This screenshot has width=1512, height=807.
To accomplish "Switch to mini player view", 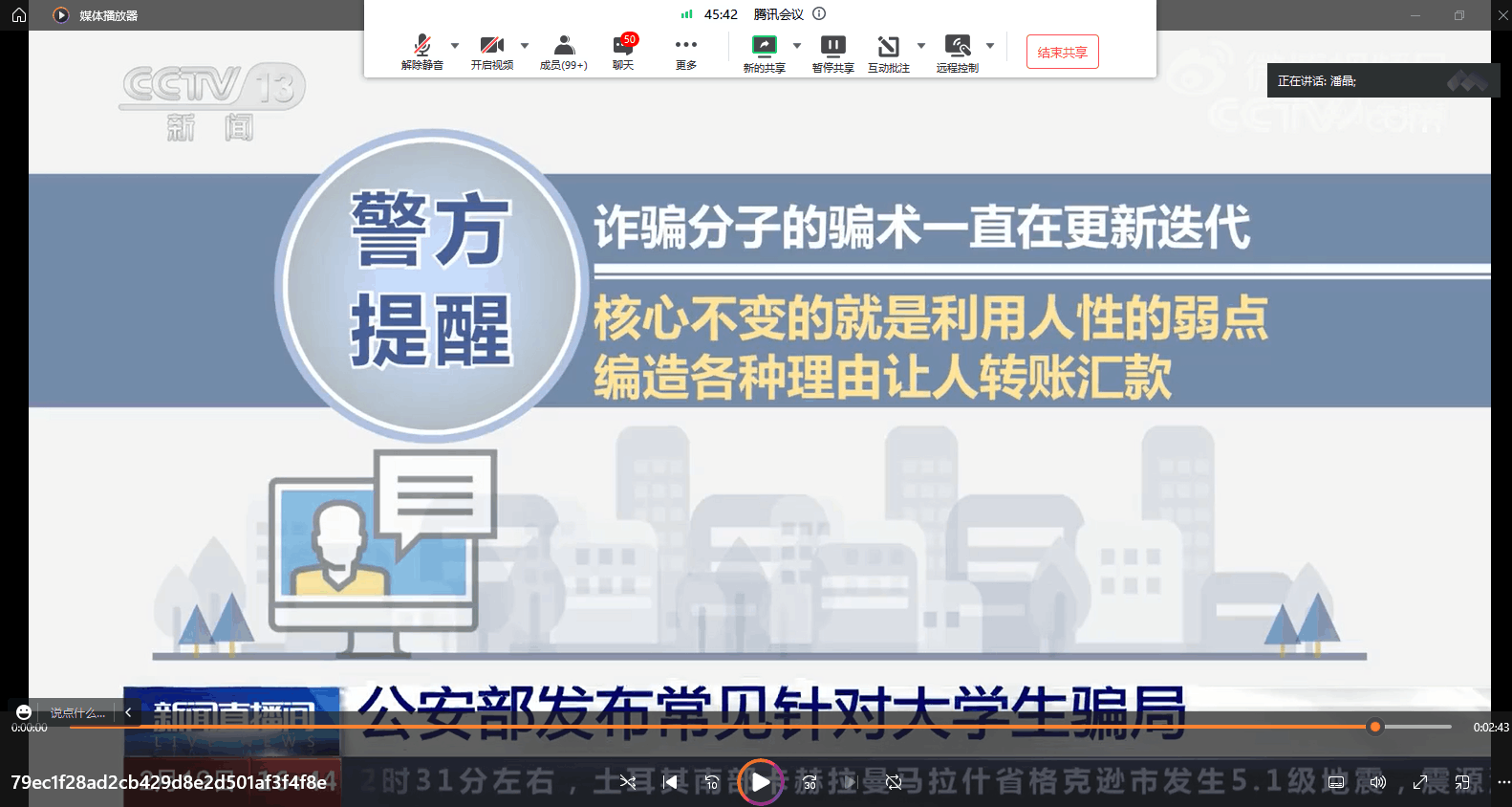I will pyautogui.click(x=1462, y=782).
